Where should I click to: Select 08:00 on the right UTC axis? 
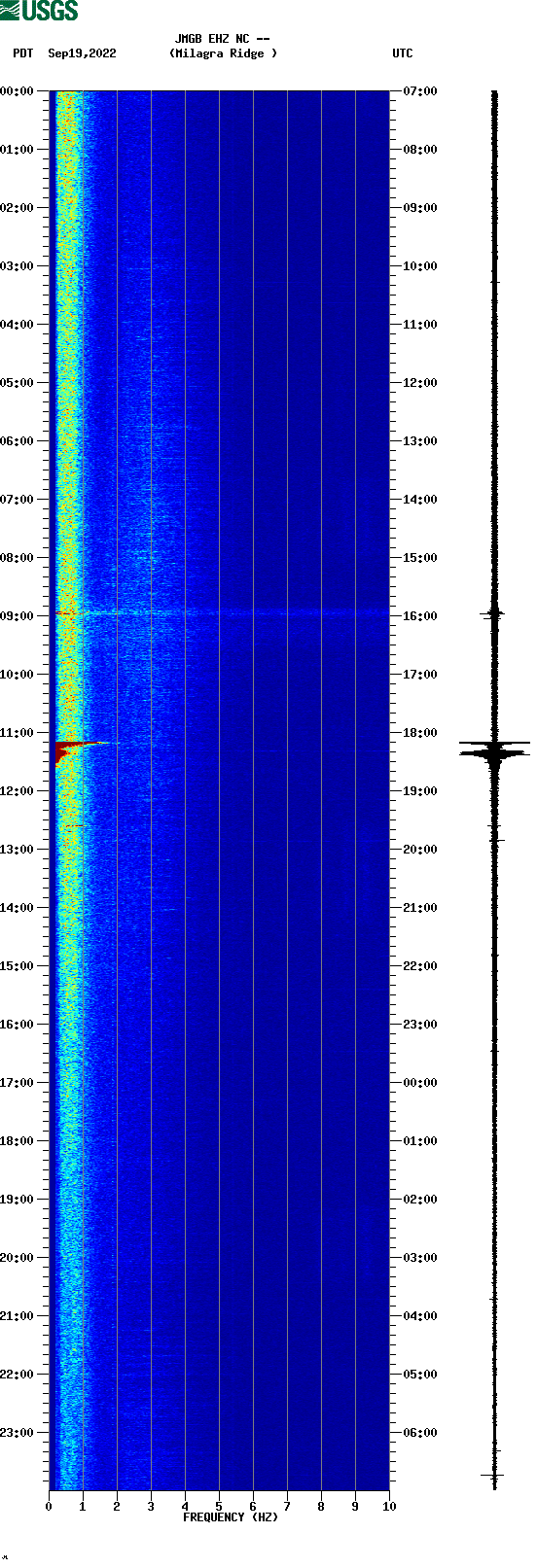[x=420, y=150]
